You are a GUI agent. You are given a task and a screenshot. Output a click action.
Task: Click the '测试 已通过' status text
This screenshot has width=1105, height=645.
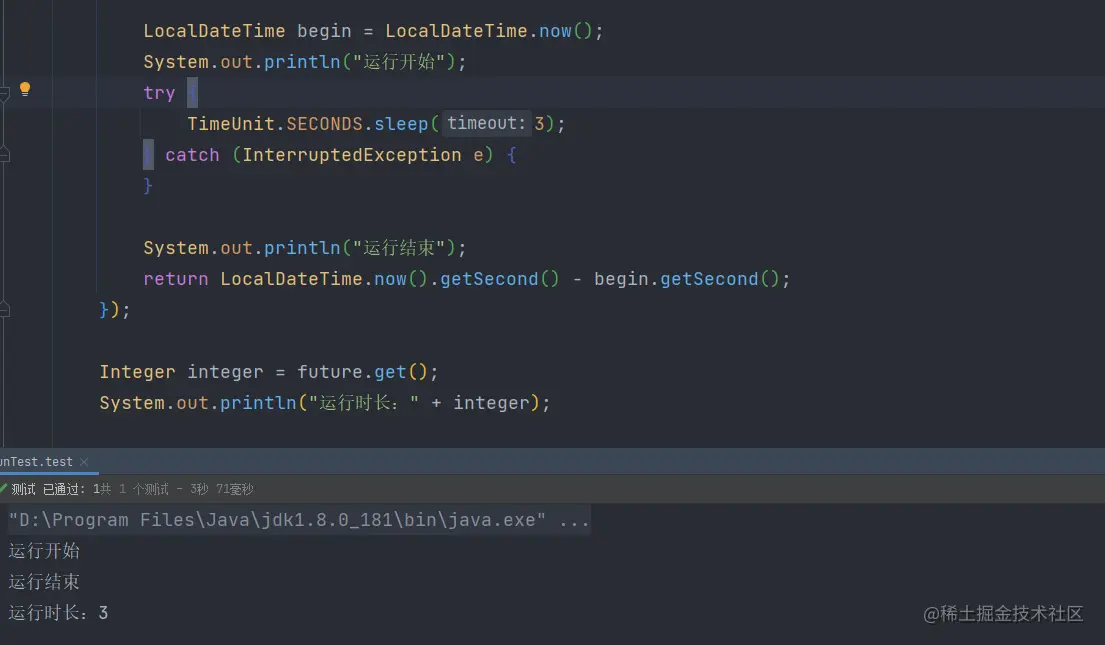[x=47, y=489]
